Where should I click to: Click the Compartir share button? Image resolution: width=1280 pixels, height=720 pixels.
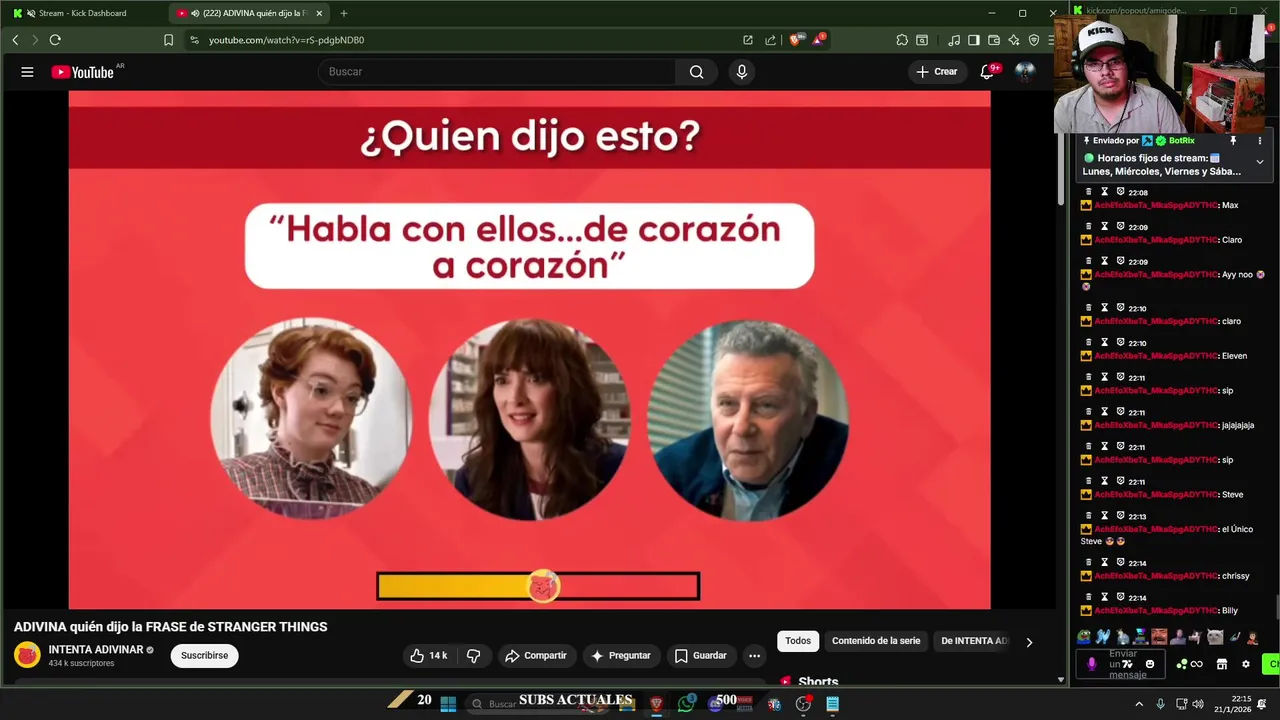click(536, 656)
